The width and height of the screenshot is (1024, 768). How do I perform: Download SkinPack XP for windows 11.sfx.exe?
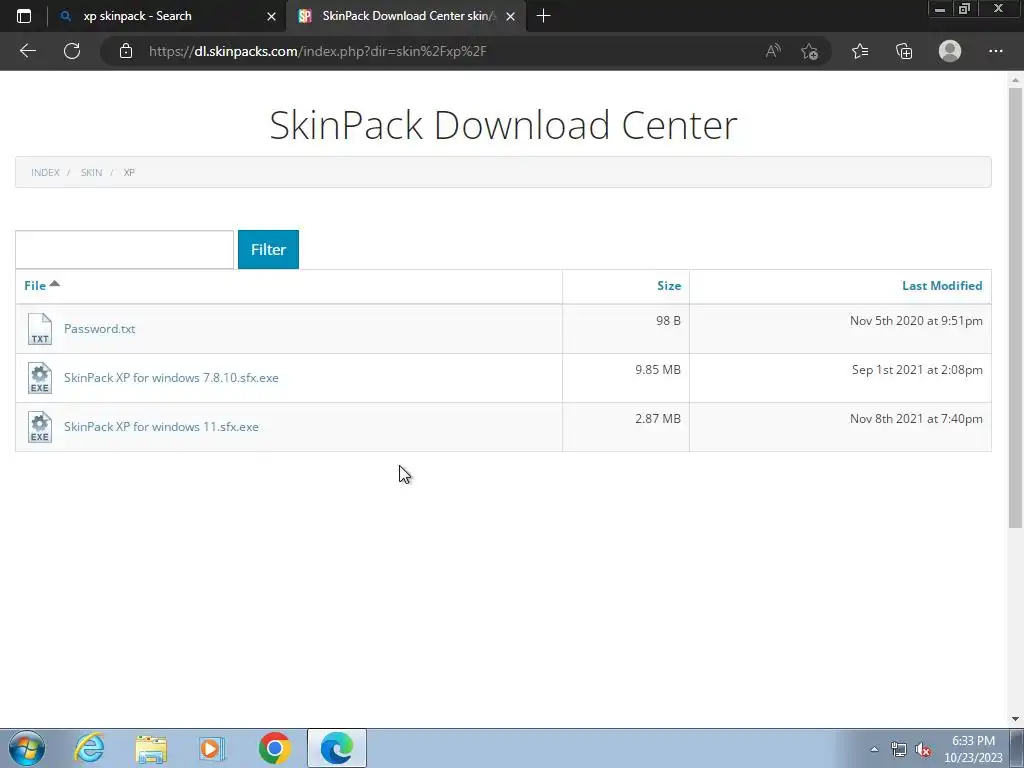tap(161, 426)
